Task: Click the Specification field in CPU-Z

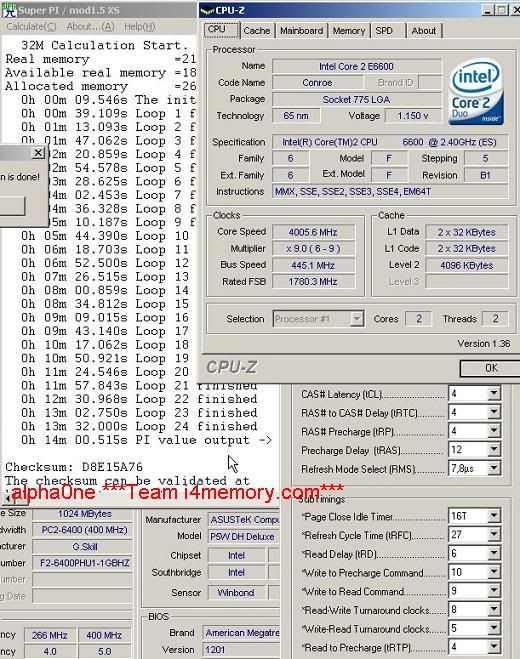Action: pyautogui.click(x=390, y=142)
